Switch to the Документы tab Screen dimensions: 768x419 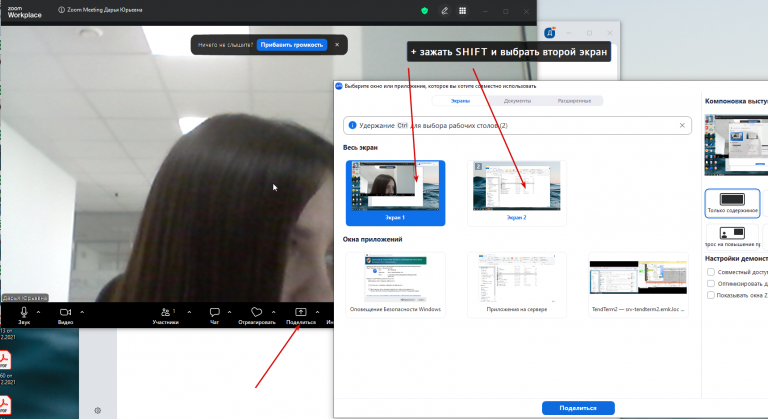[x=517, y=101]
